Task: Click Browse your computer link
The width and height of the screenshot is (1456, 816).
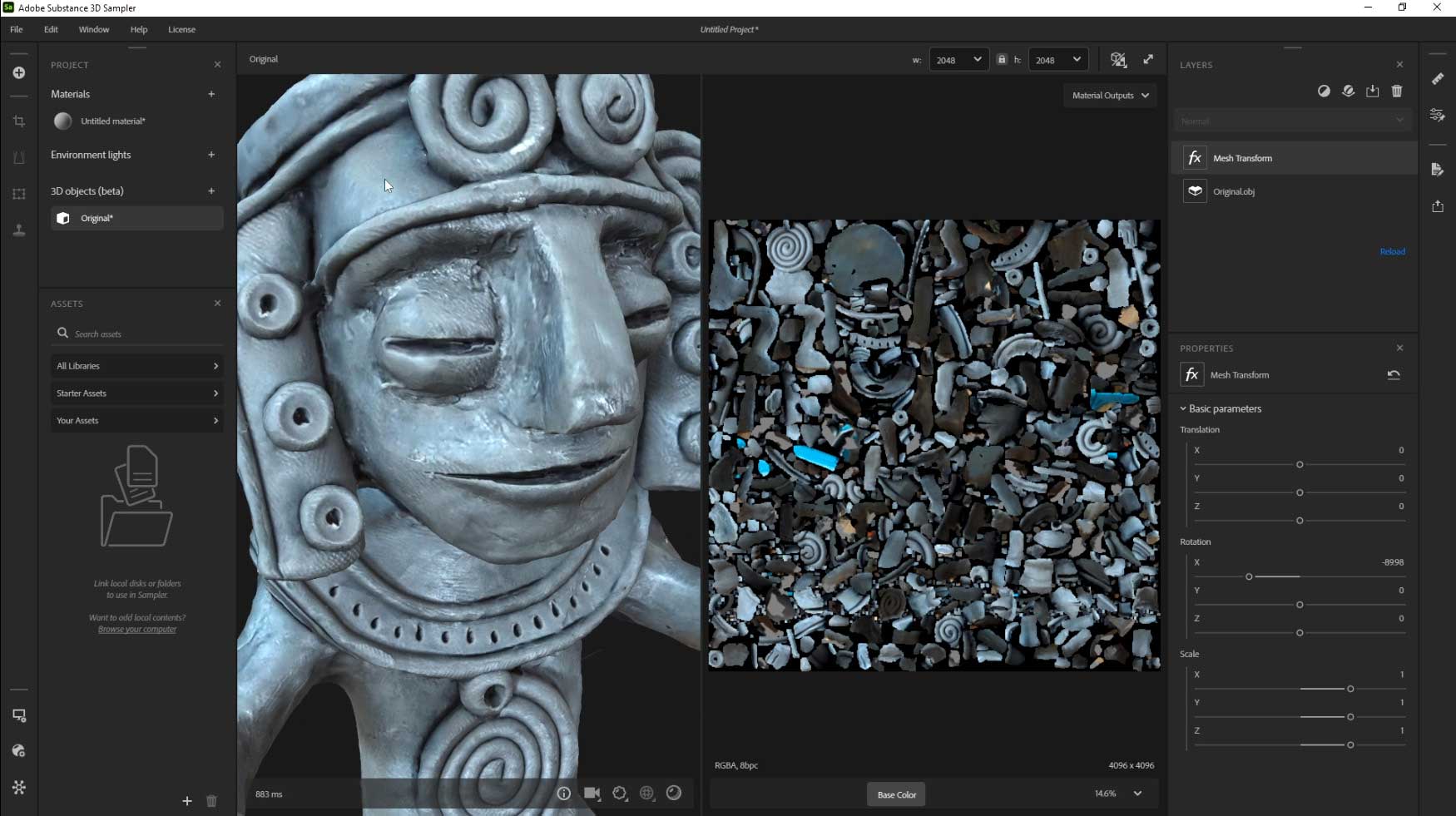Action: [137, 630]
